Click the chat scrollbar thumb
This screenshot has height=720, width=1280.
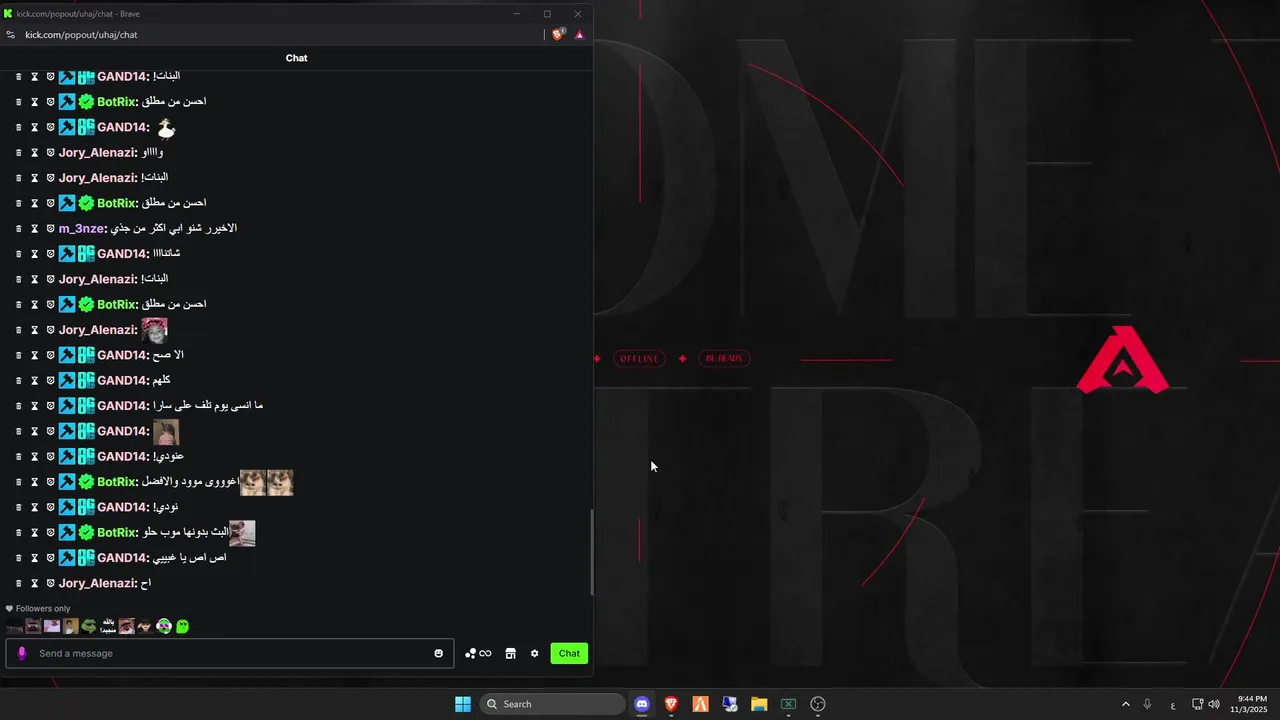click(591, 552)
